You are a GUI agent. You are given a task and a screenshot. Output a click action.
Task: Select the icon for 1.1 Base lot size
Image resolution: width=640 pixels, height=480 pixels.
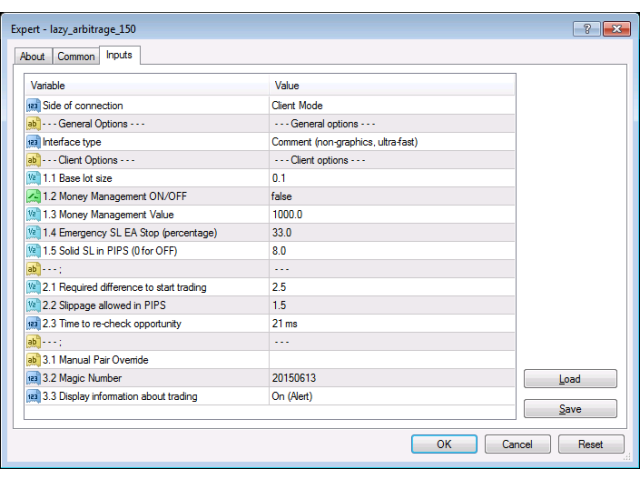pos(32,178)
